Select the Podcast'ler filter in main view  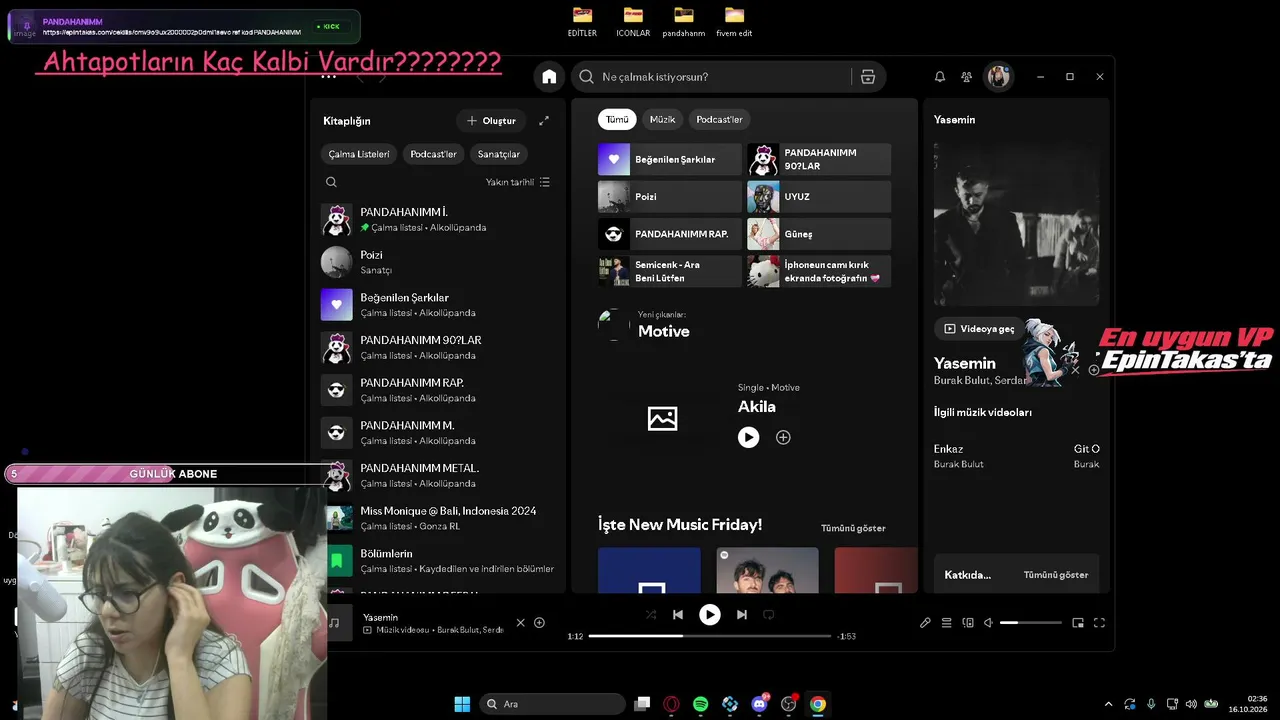719,119
